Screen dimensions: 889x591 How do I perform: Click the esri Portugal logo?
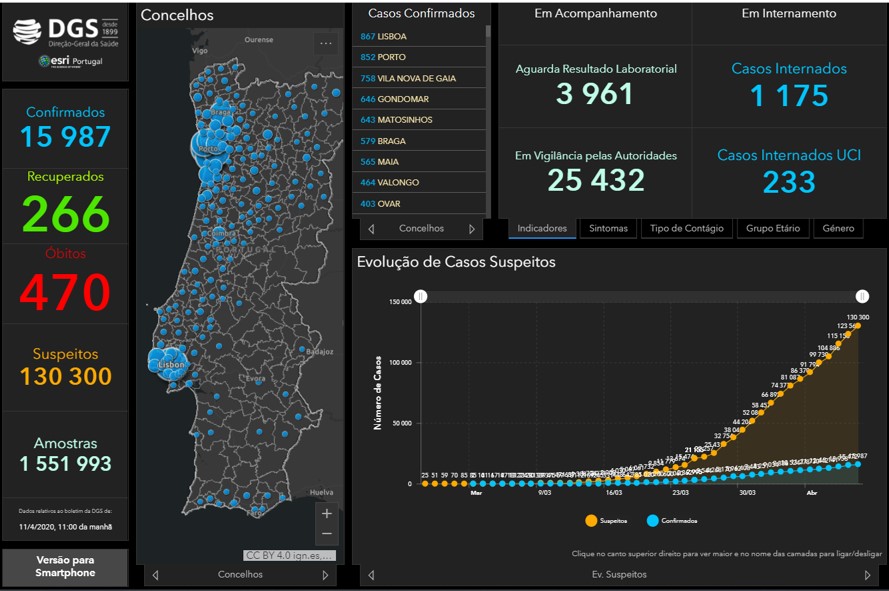70,62
